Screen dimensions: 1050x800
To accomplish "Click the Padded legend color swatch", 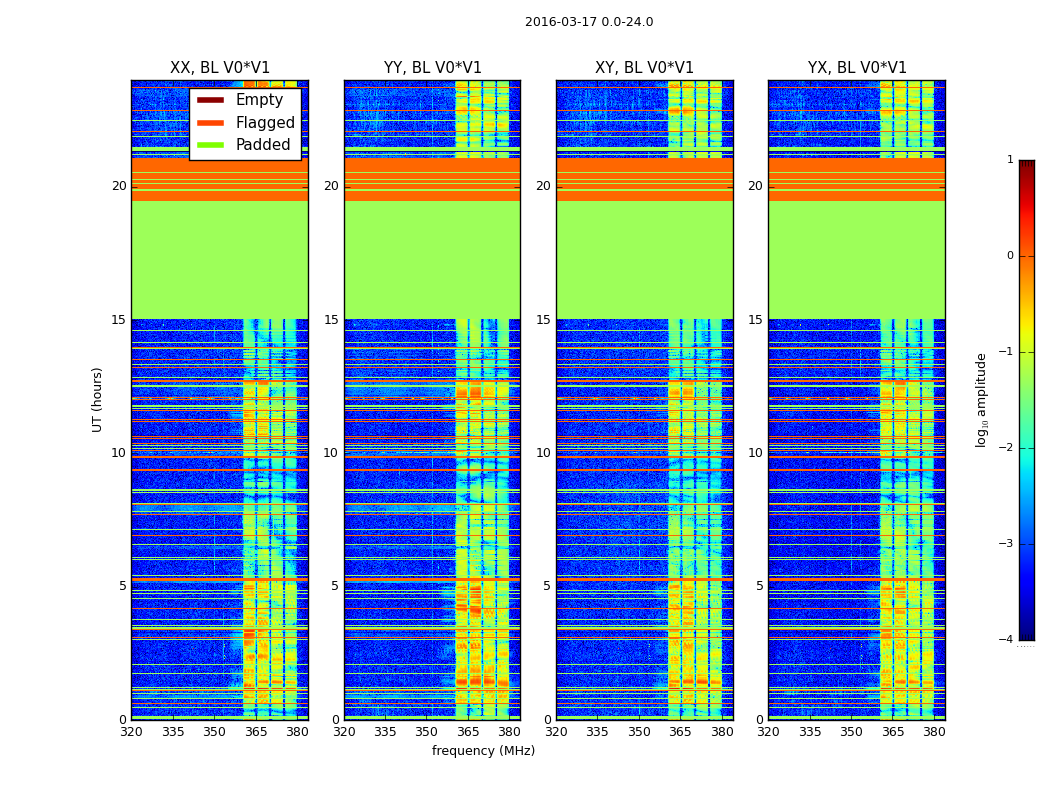I will click(210, 145).
